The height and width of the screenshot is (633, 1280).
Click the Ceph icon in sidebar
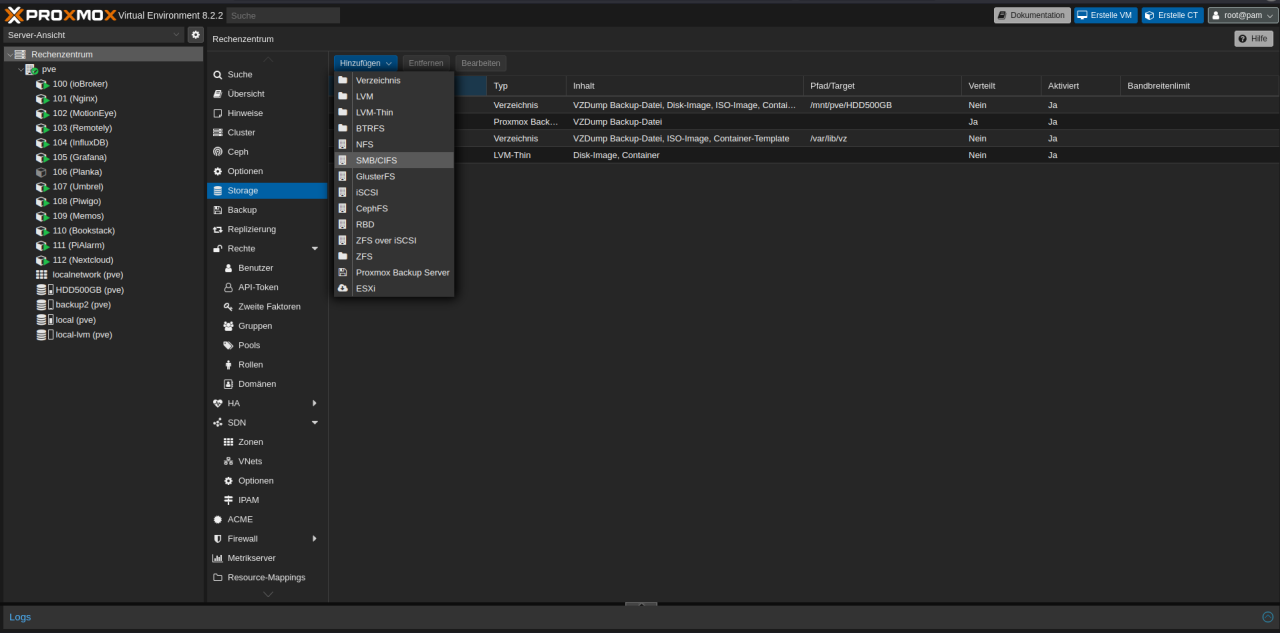[218, 152]
